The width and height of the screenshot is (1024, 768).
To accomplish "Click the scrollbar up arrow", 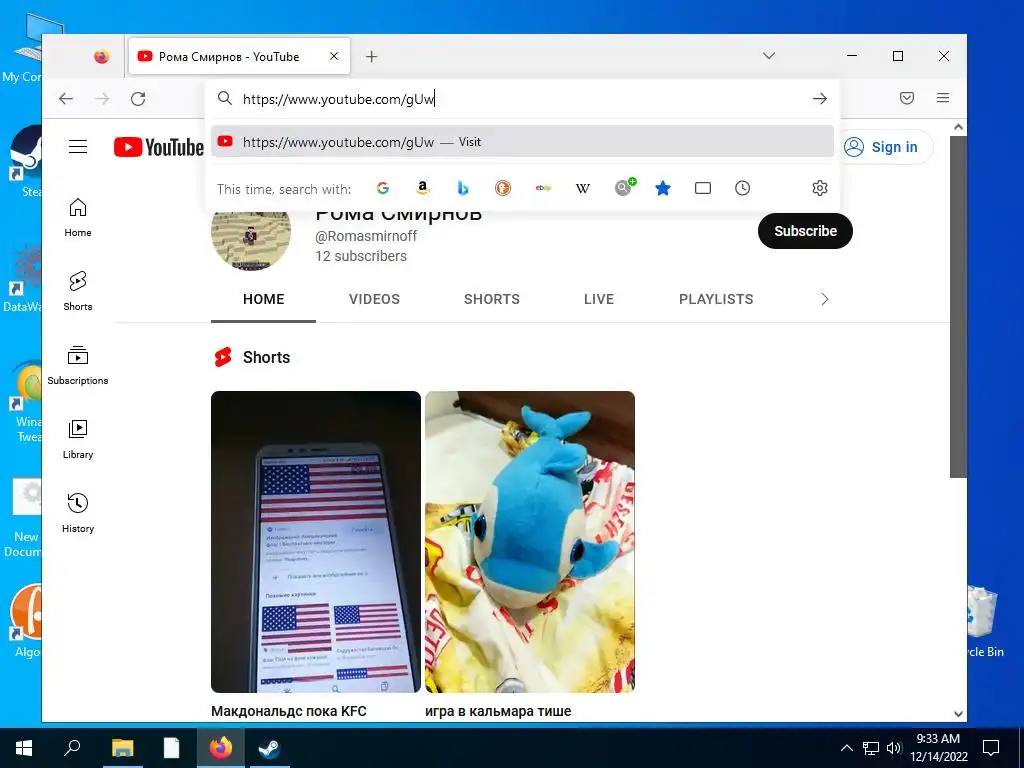I will tap(958, 127).
